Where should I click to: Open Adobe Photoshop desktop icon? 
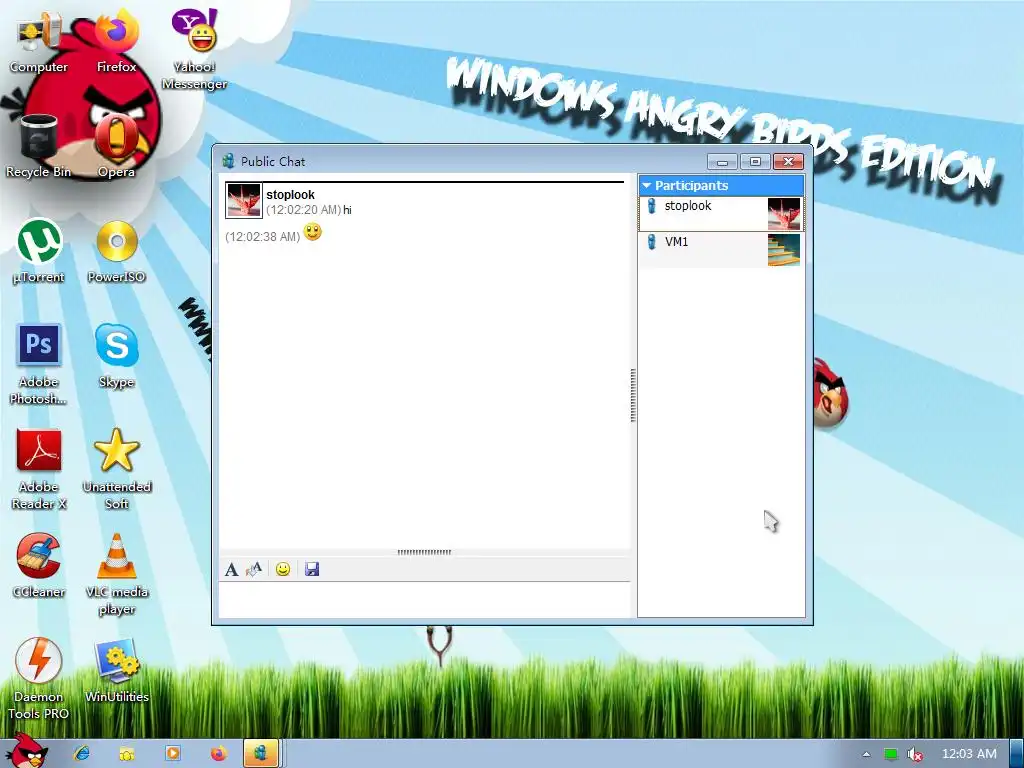(x=39, y=364)
